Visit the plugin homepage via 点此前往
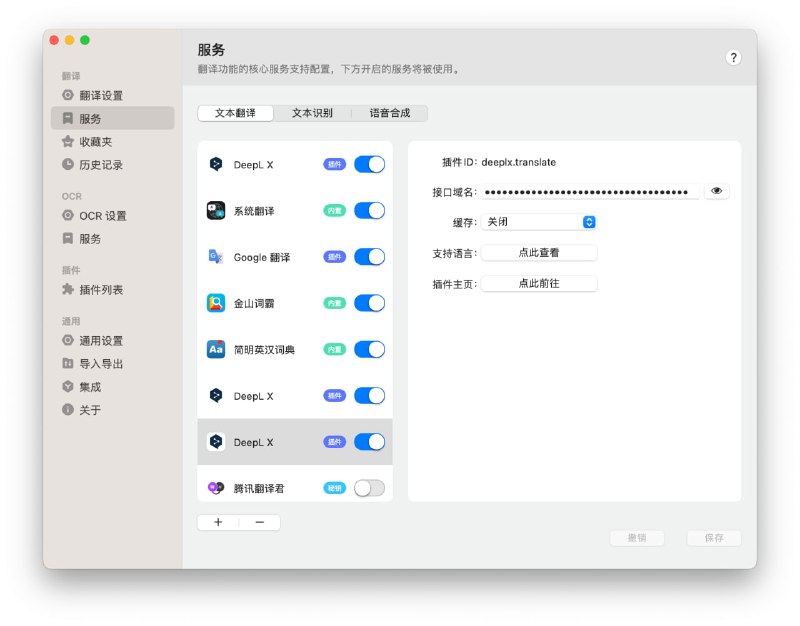Image resolution: width=800 pixels, height=626 pixels. point(540,283)
